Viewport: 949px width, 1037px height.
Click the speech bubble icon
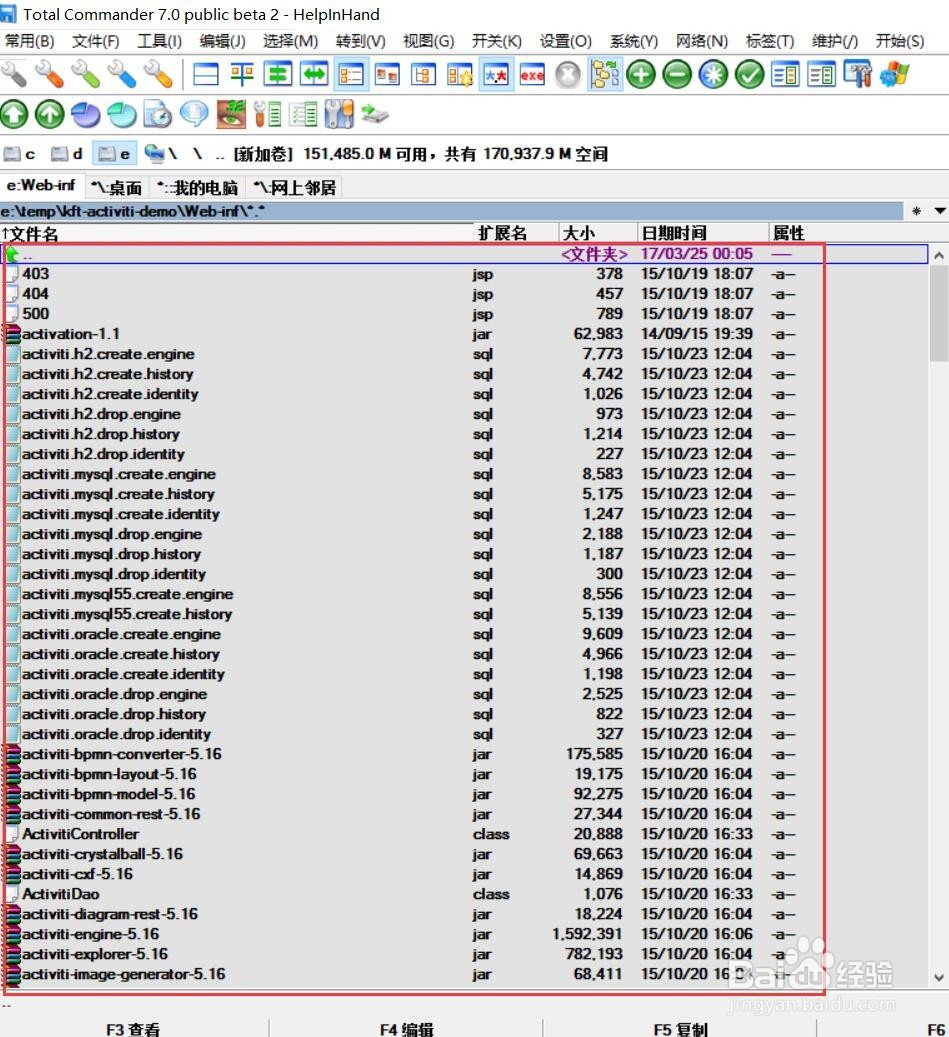(x=194, y=114)
